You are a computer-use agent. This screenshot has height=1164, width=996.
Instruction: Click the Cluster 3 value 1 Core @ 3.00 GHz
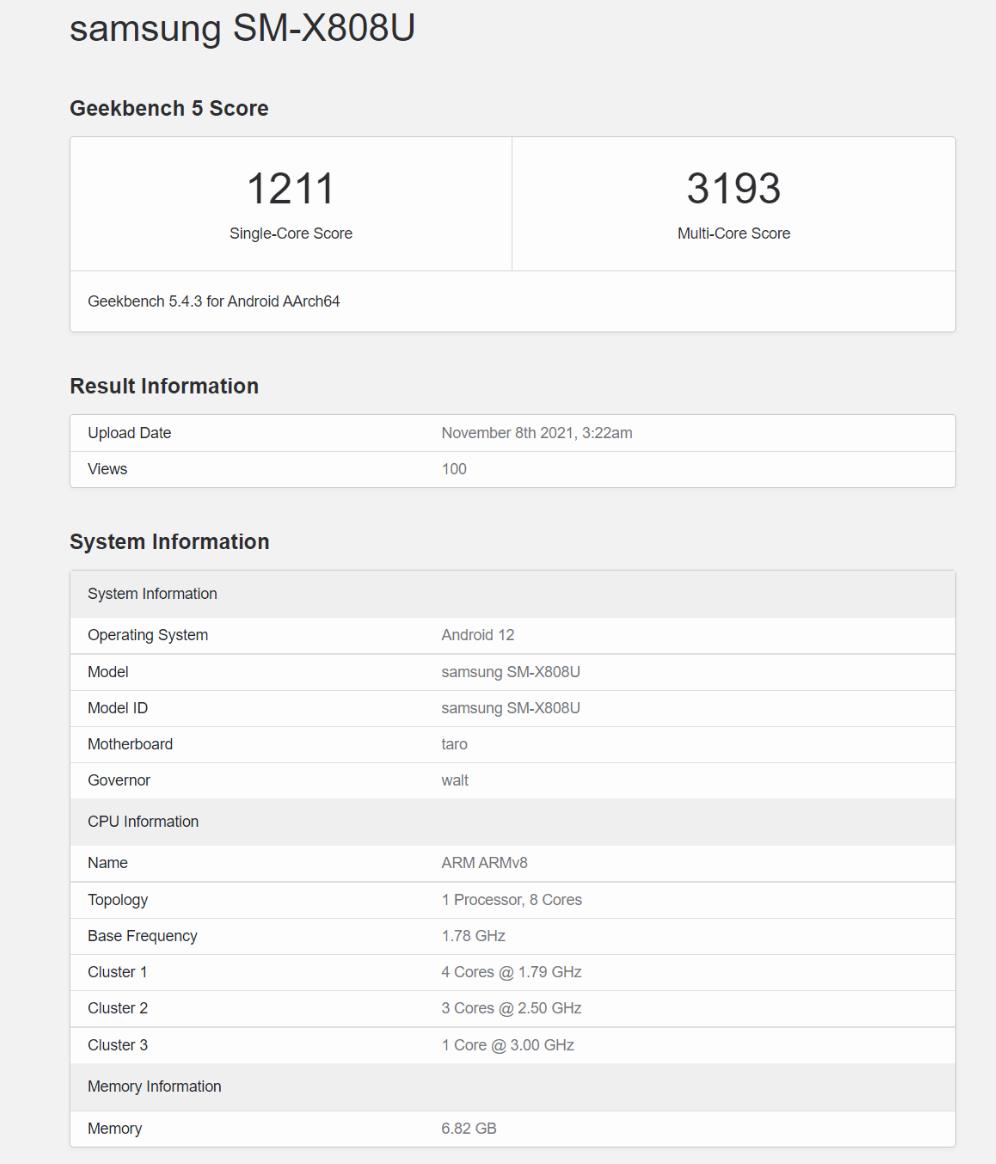[507, 1045]
